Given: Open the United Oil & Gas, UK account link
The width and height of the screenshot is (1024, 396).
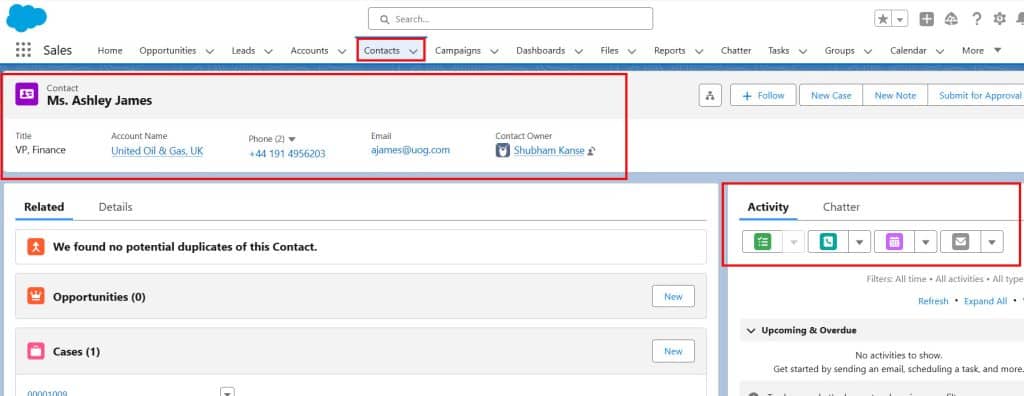Looking at the screenshot, I should [x=157, y=151].
